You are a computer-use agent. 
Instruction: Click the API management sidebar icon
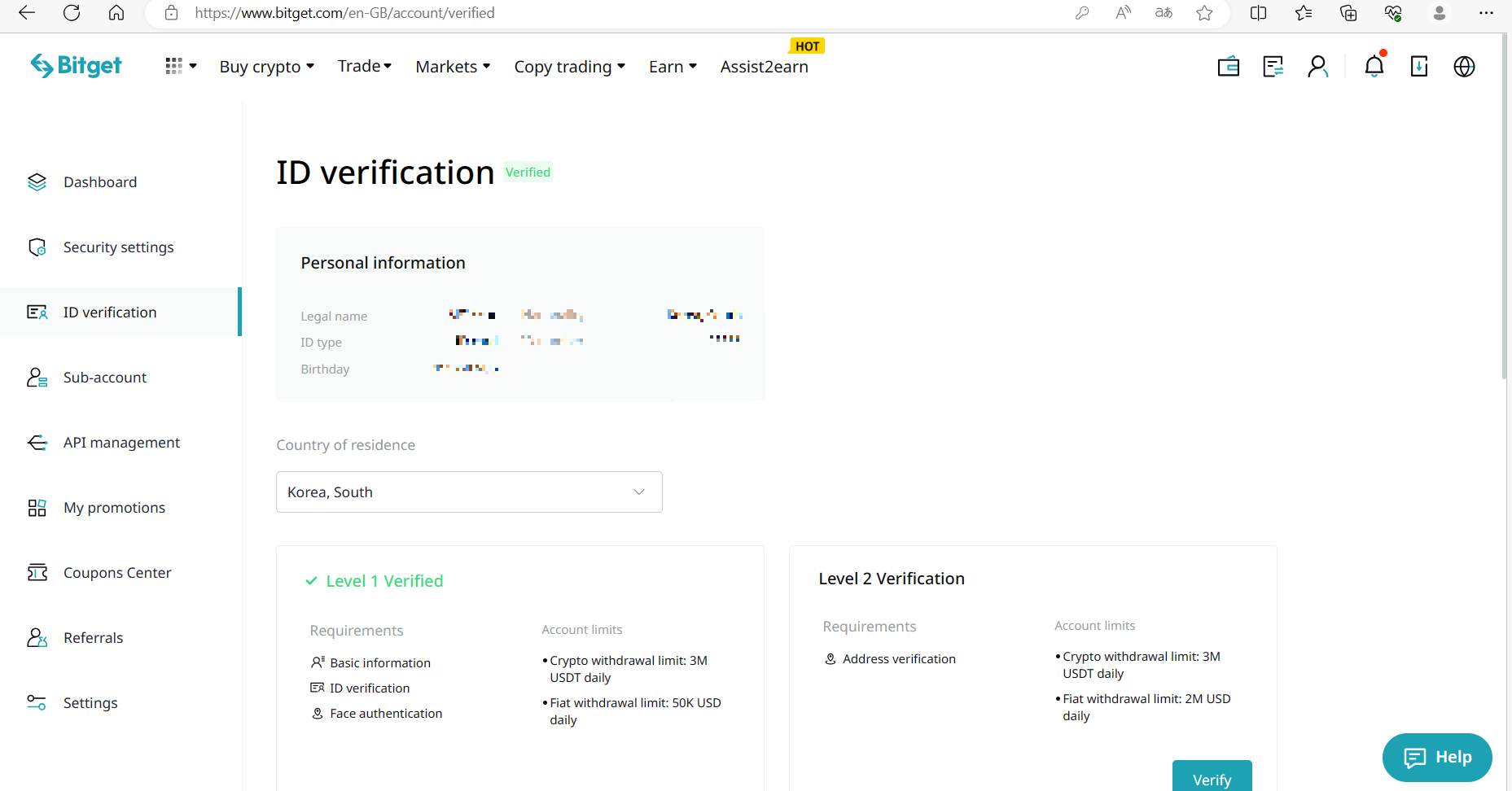tap(37, 443)
